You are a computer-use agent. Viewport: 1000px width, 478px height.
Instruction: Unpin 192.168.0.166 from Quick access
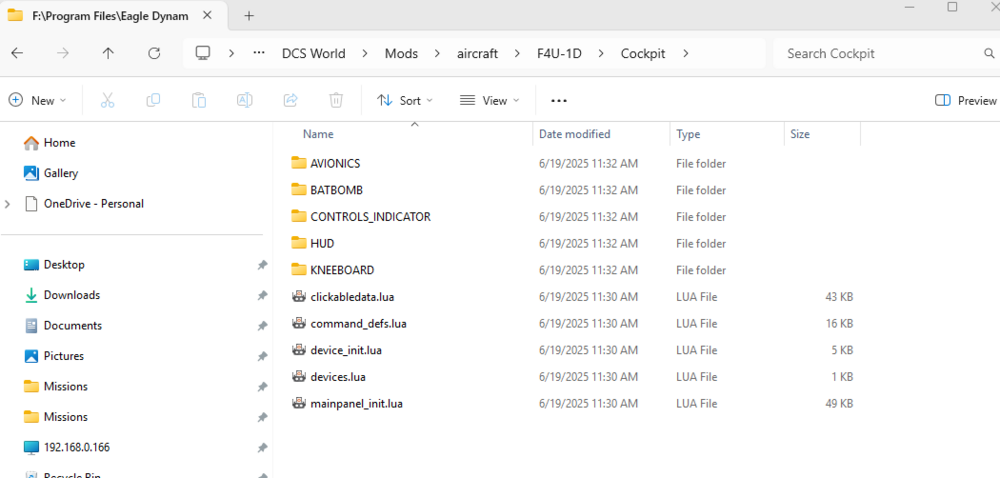click(262, 448)
